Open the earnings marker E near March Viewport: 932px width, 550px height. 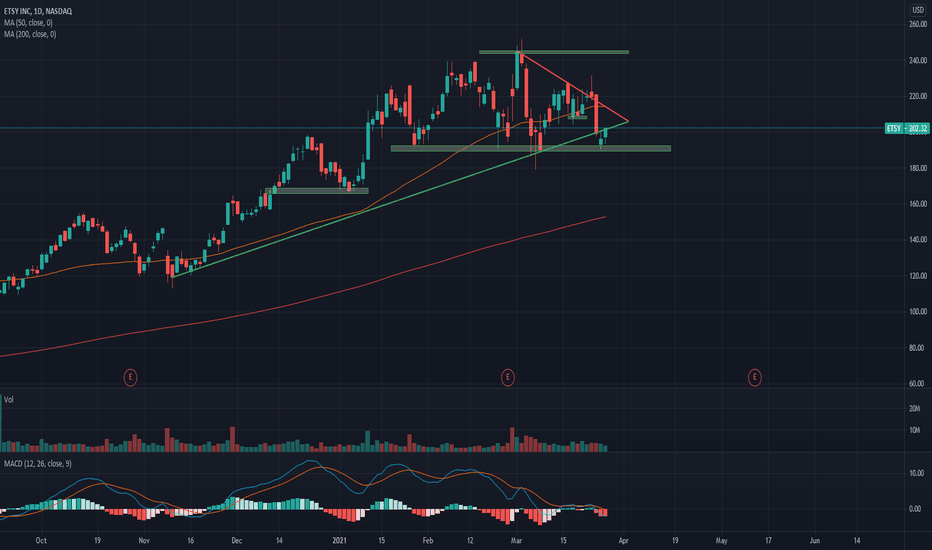[508, 377]
